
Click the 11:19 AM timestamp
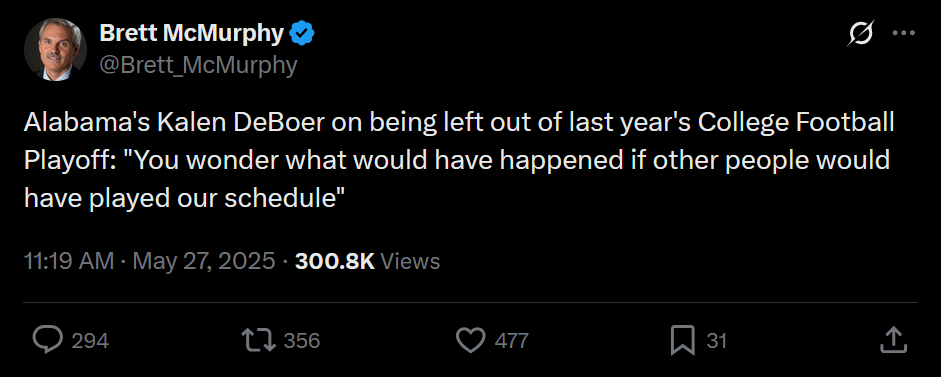(x=68, y=261)
